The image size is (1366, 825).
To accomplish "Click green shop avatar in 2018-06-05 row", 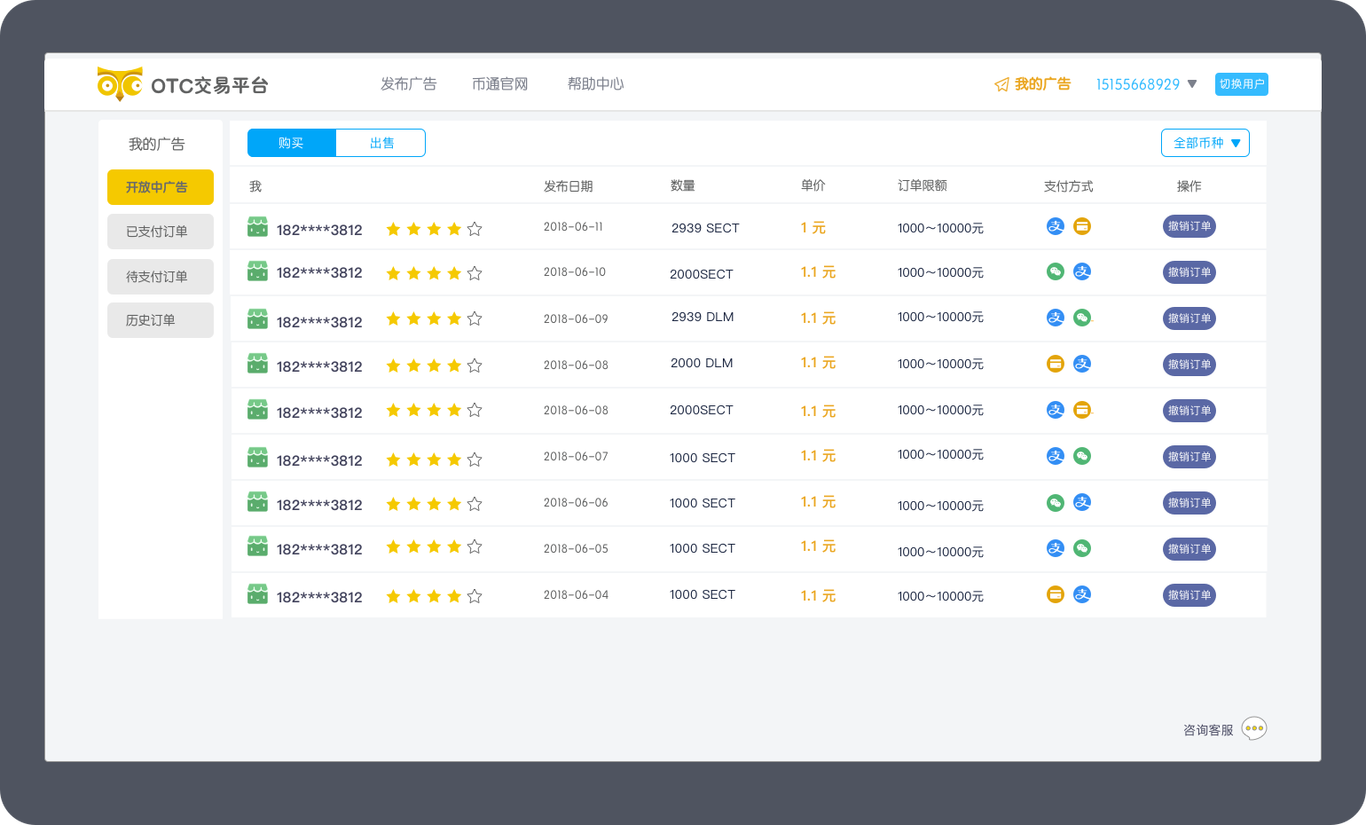I will (x=257, y=546).
